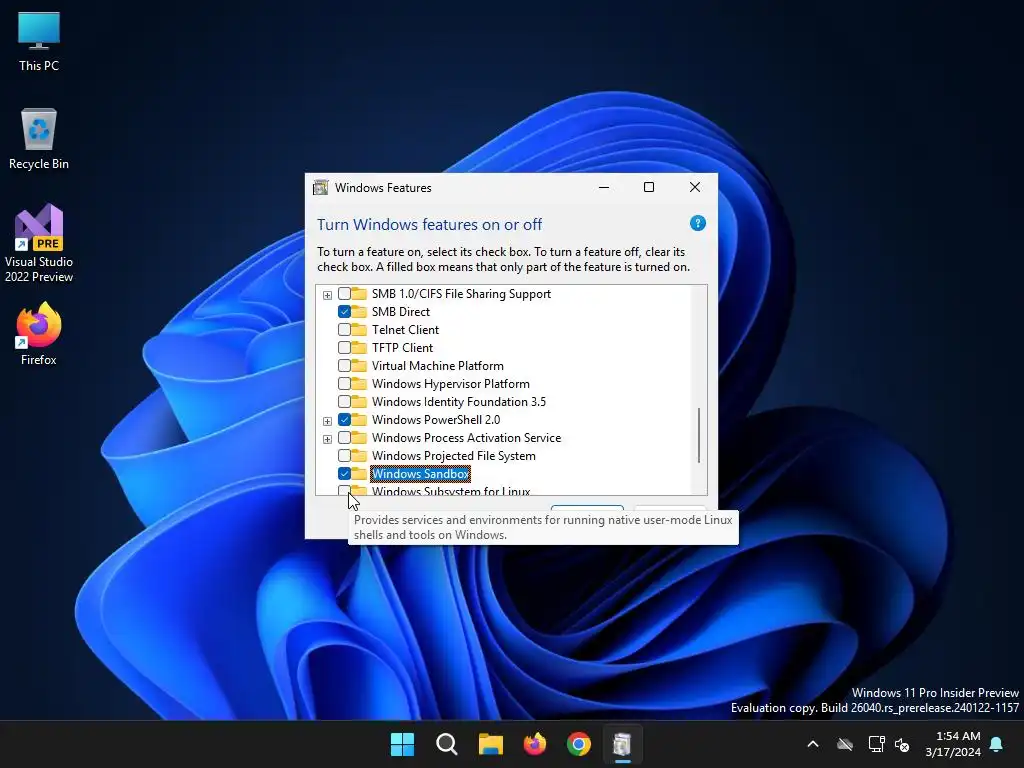Close the Windows Features dialog

click(695, 187)
